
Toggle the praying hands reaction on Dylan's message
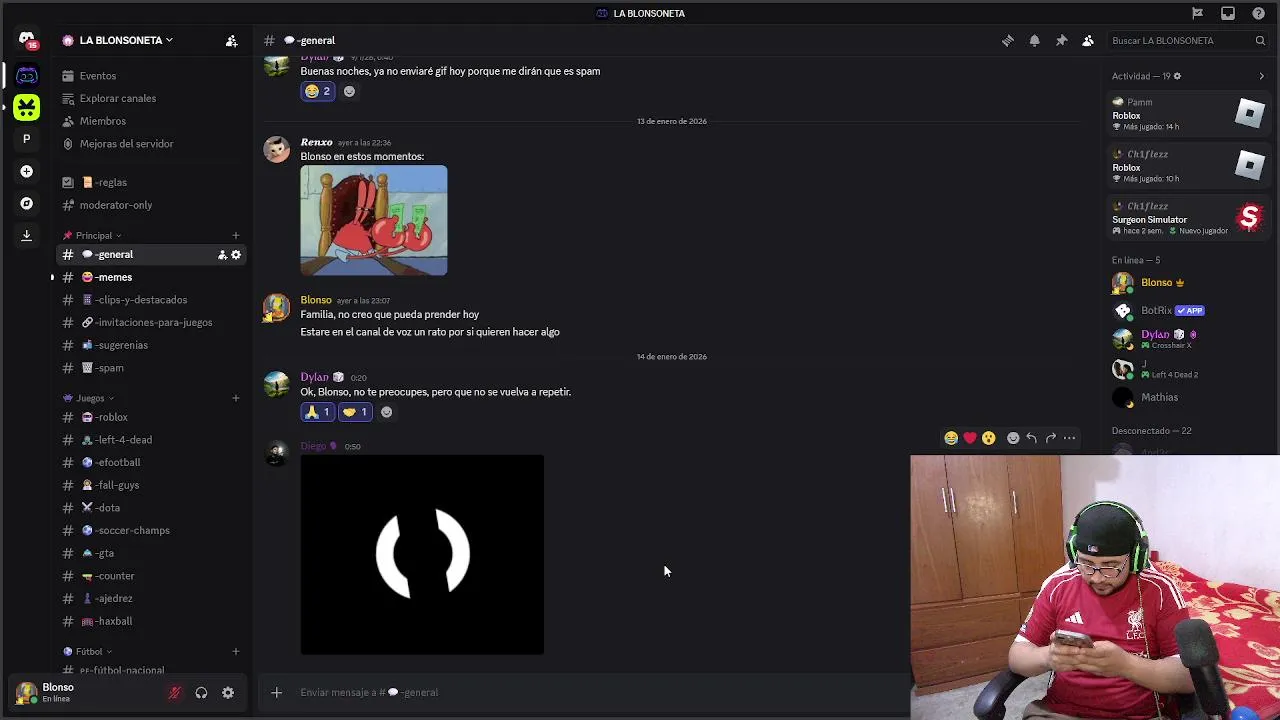pos(318,412)
